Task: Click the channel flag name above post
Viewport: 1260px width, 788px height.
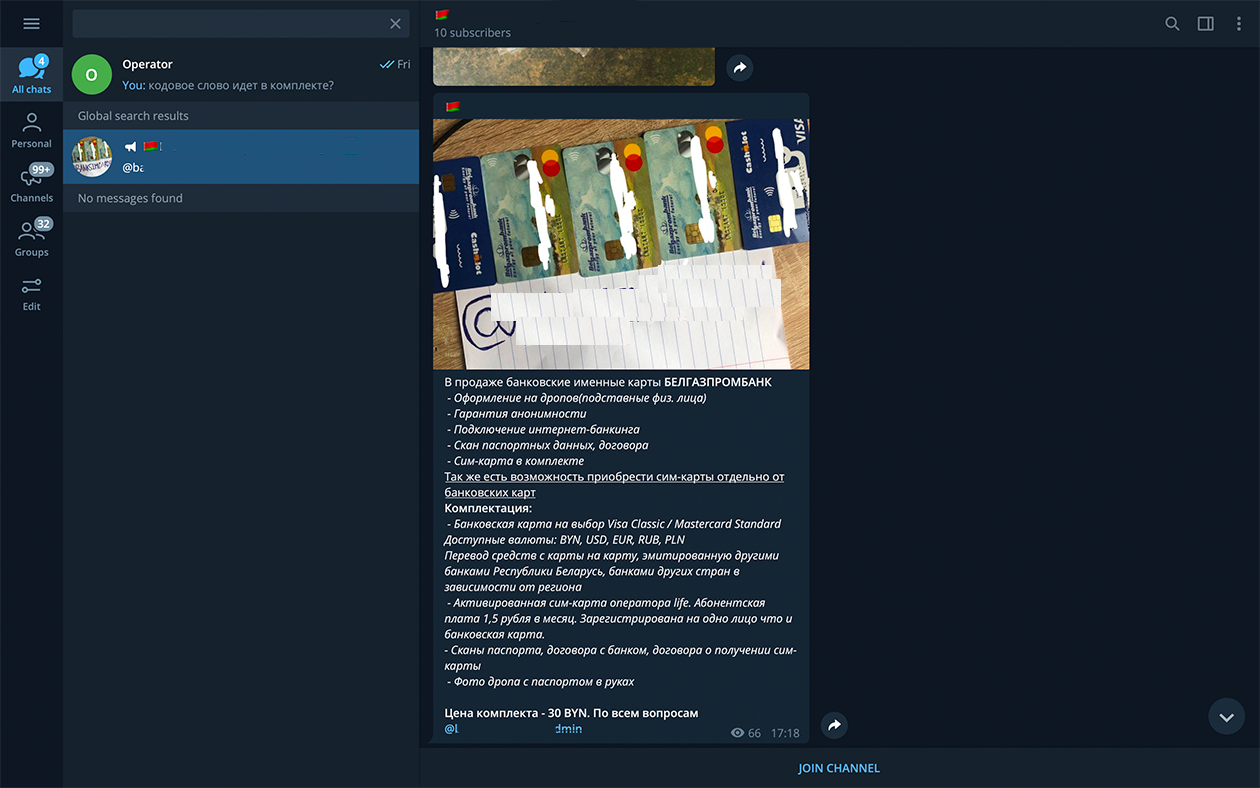Action: coord(453,106)
